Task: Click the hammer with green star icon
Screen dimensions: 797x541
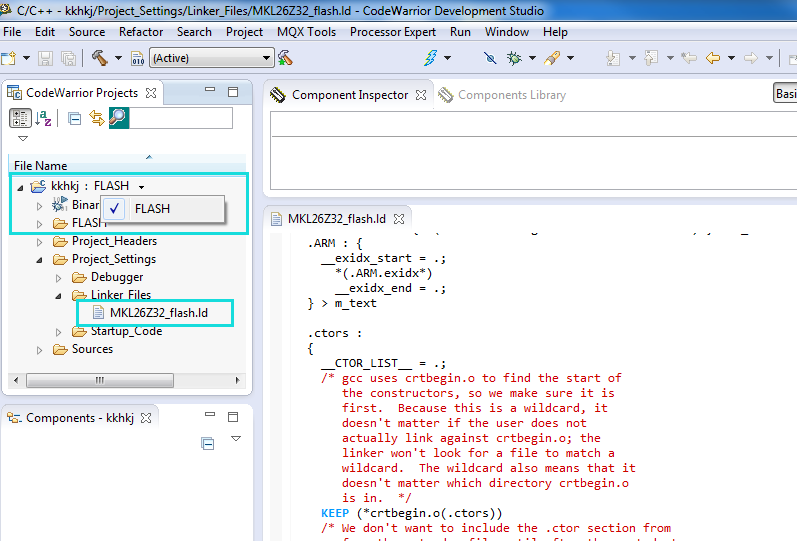Action: (285, 58)
